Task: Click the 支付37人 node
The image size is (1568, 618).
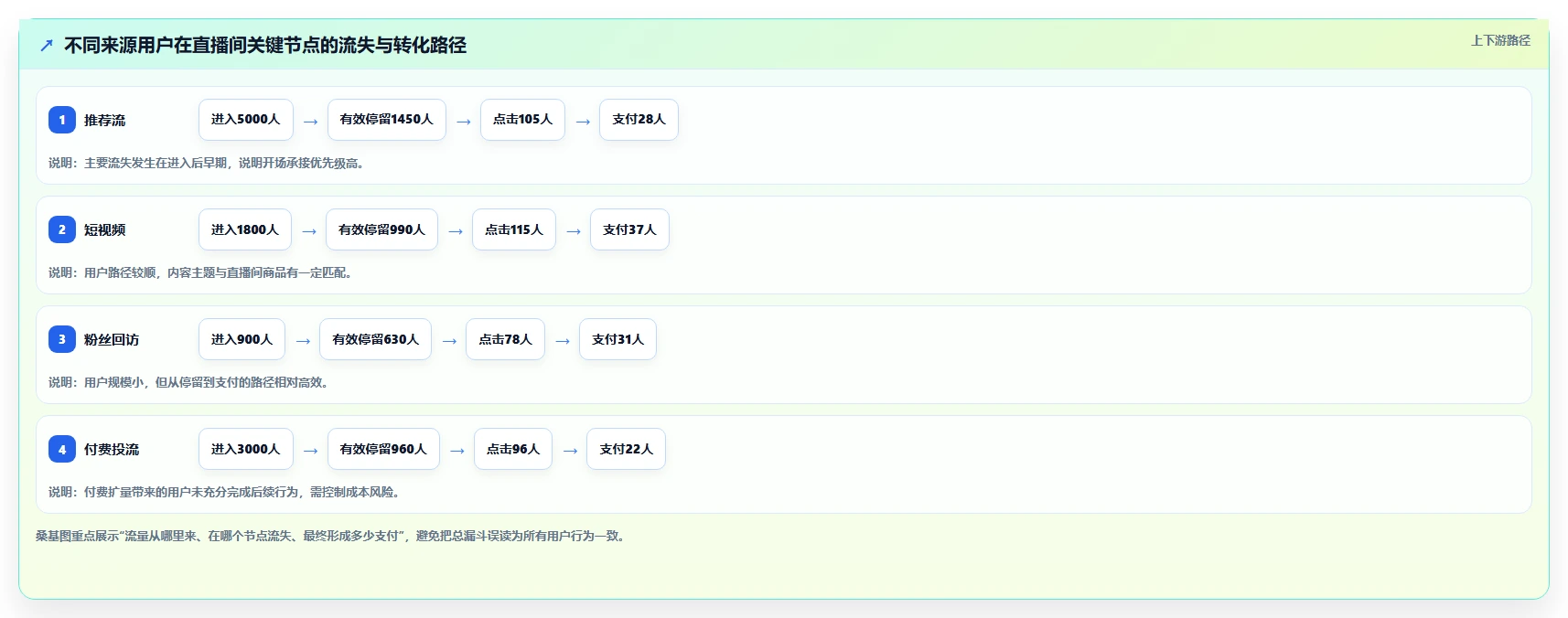Action: [629, 229]
